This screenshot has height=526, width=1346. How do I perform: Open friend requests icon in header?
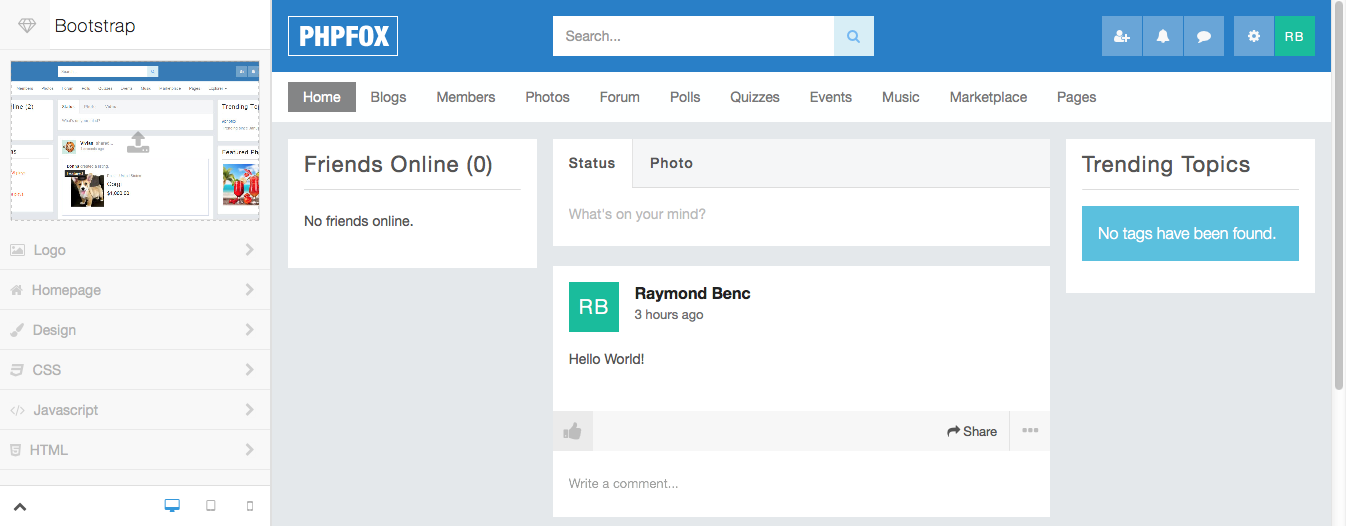tap(1121, 36)
